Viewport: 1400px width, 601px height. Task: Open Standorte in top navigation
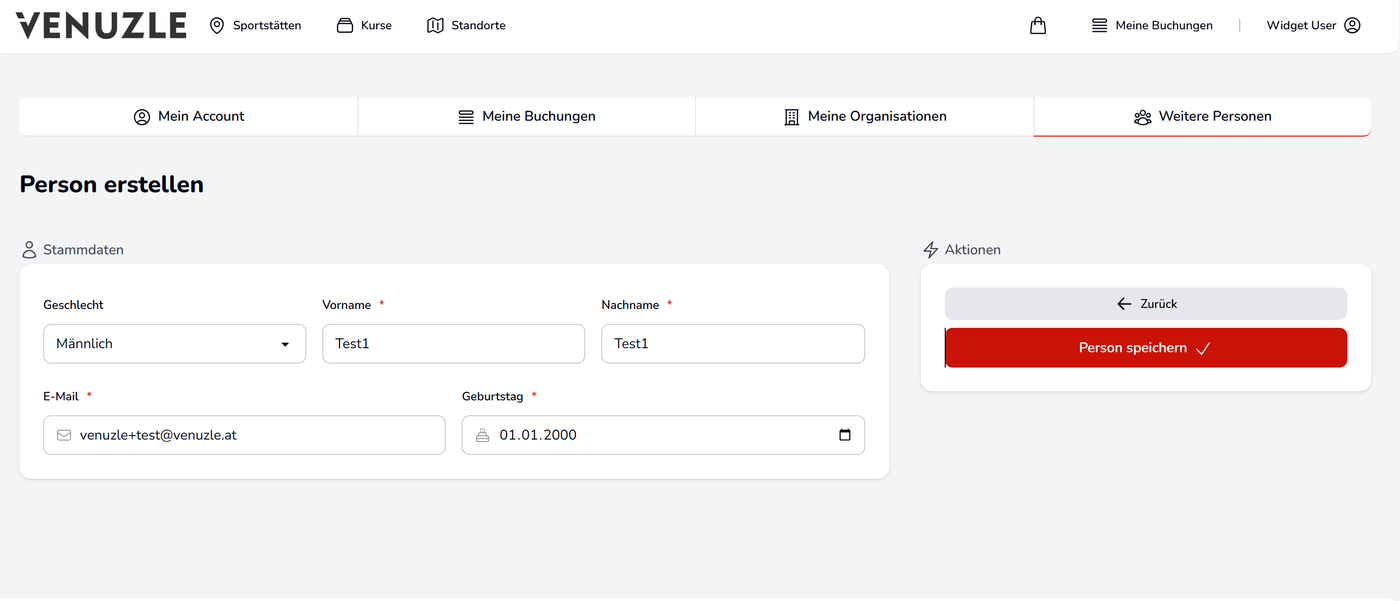(466, 25)
